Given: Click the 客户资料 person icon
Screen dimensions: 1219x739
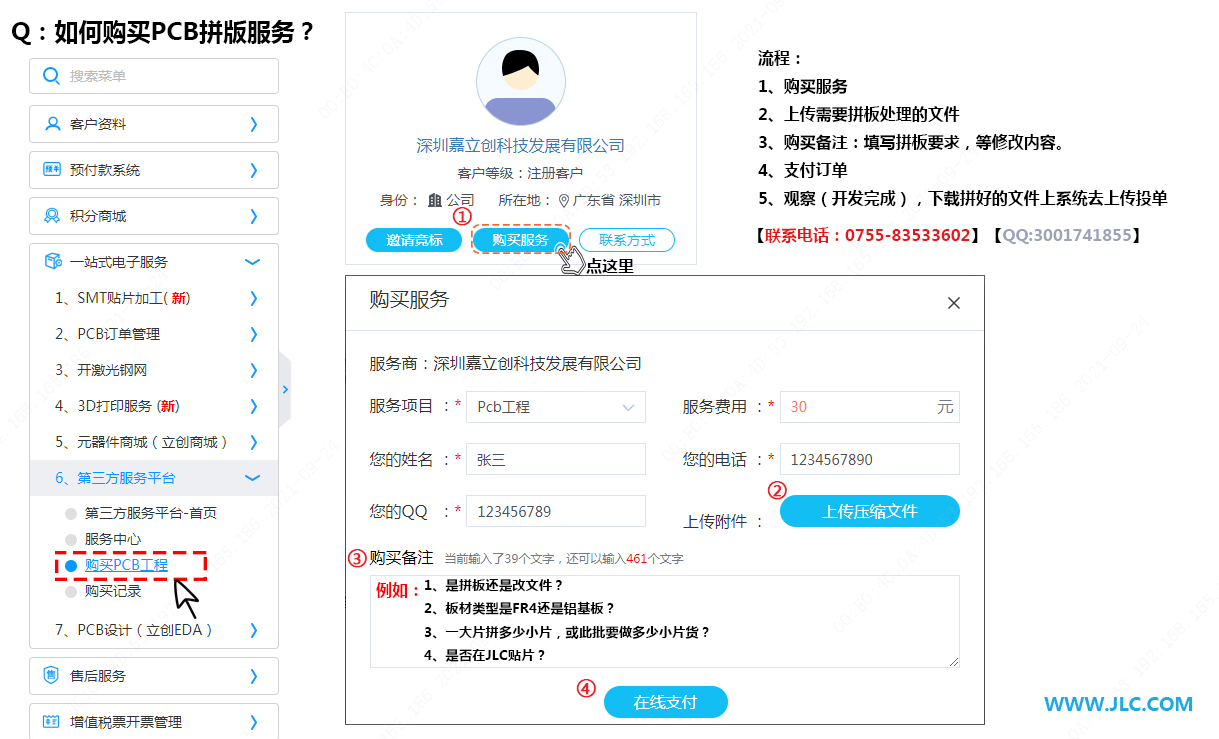Looking at the screenshot, I should 53,124.
